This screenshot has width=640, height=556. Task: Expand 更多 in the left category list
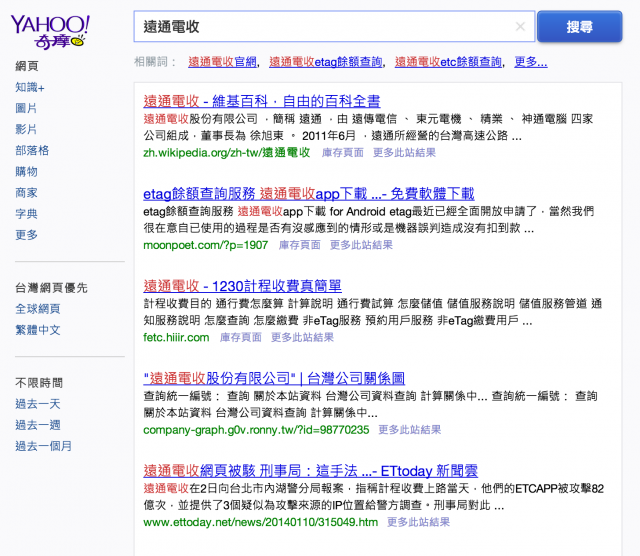pos(26,235)
